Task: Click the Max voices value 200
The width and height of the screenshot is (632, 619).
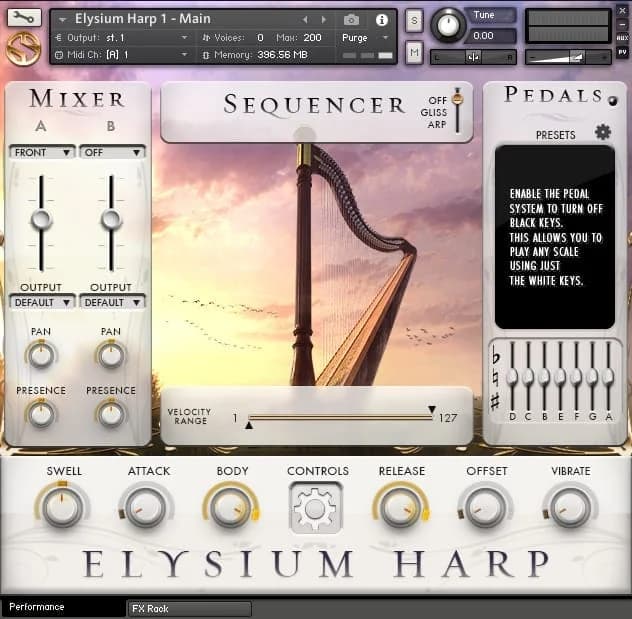Action: 312,38
